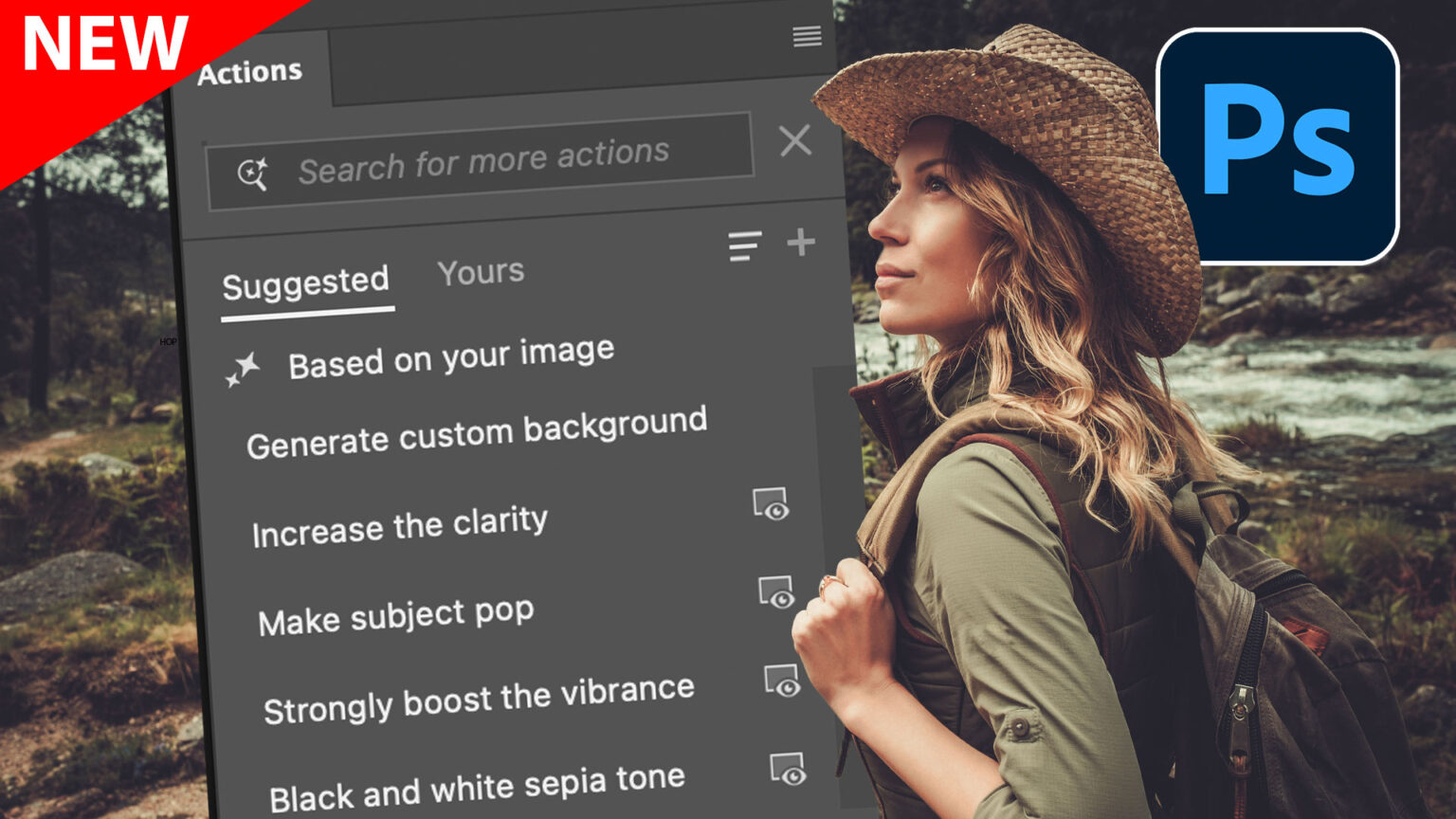This screenshot has width=1456, height=819.
Task: Clear the search using the X icon
Action: point(796,142)
